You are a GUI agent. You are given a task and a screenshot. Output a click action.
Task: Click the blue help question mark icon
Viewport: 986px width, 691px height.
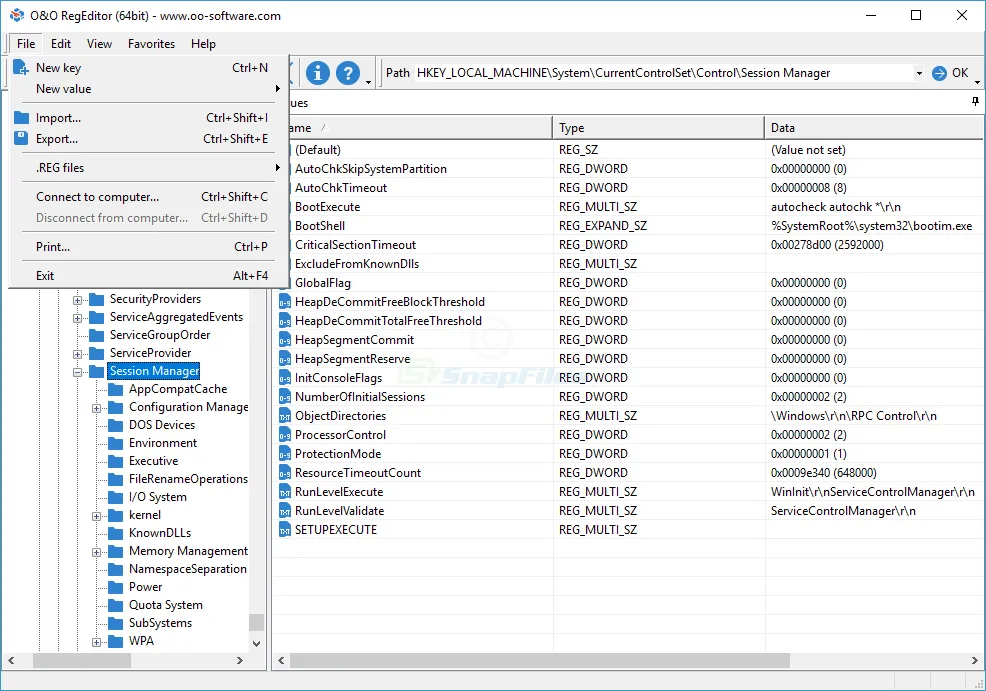coord(348,73)
